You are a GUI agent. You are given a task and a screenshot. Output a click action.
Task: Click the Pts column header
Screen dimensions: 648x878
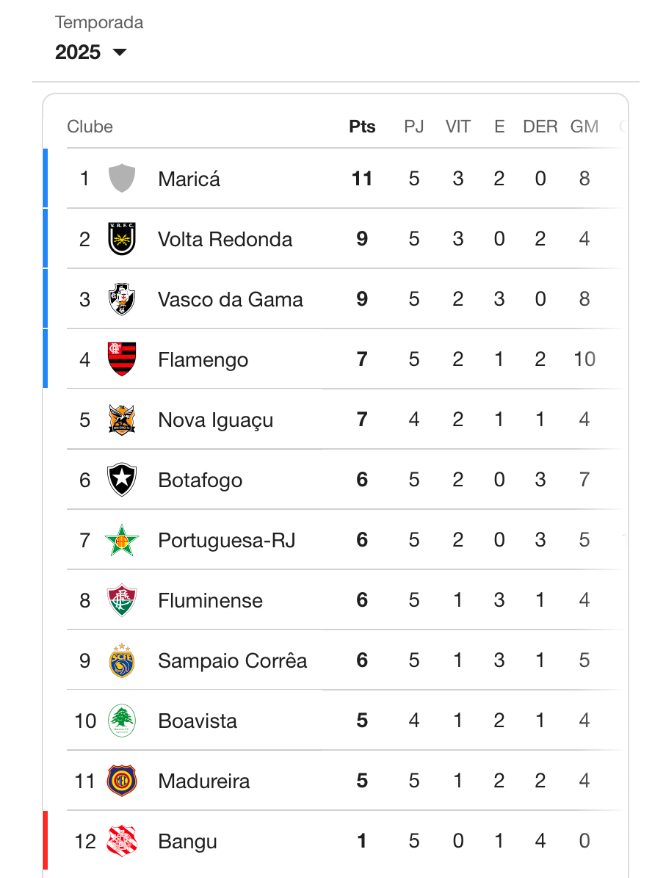coord(362,127)
